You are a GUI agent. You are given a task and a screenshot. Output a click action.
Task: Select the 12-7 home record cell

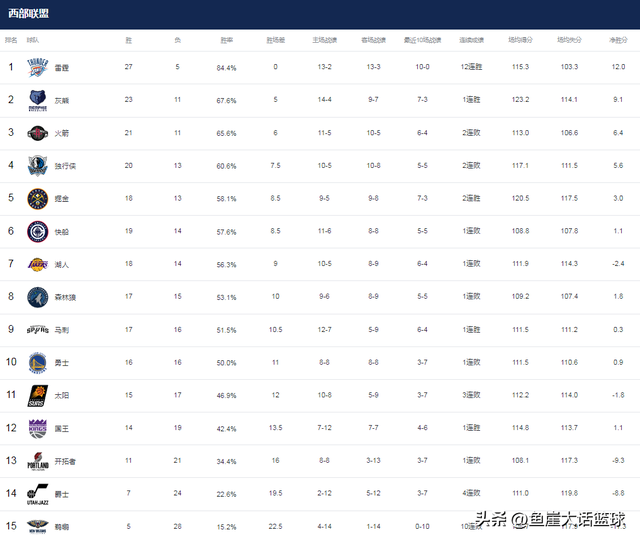(x=324, y=329)
